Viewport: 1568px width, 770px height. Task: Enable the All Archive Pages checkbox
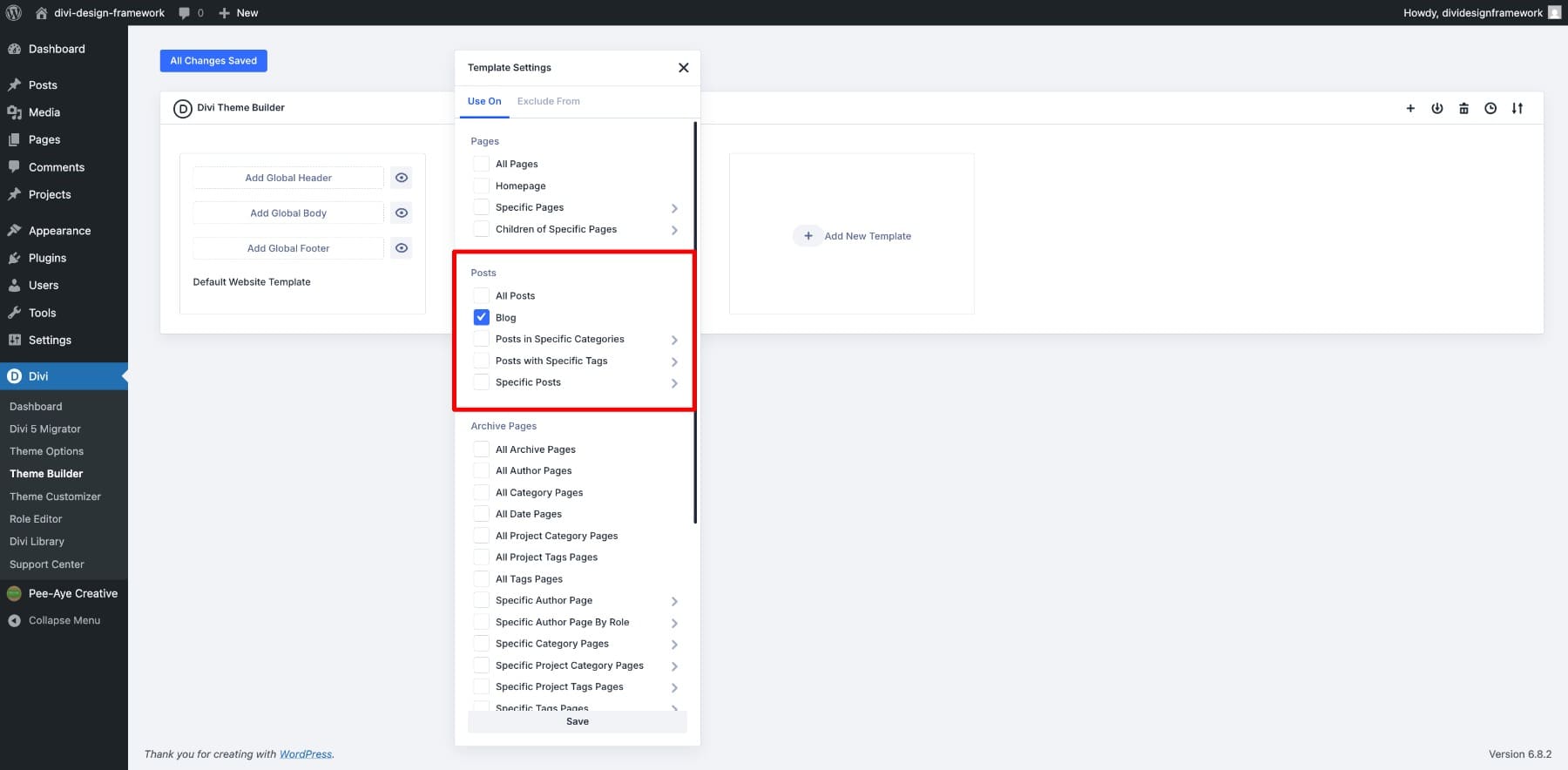[481, 449]
